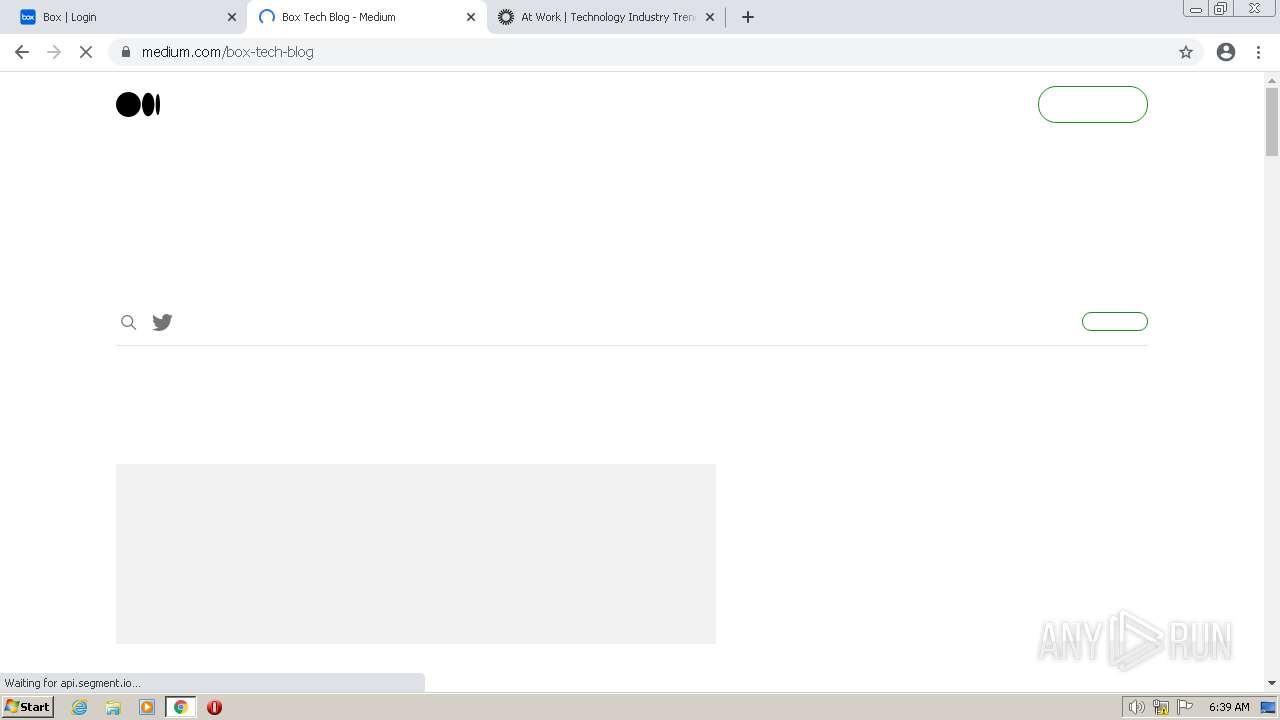1280x720 pixels.
Task: Click the scroll-down arrow of the page scrollbar
Action: coord(1272,683)
